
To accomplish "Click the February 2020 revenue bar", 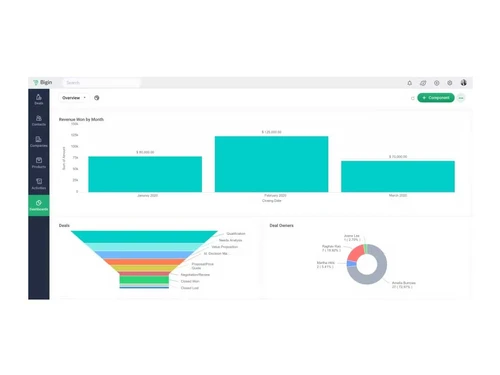I will (271, 164).
